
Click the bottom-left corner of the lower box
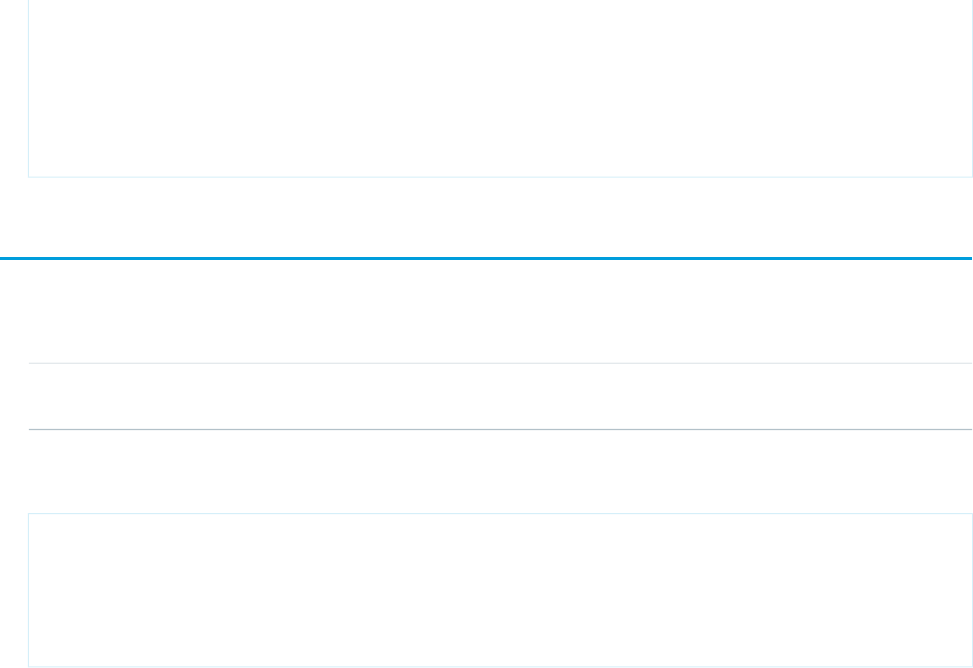pyautogui.click(x=28, y=666)
